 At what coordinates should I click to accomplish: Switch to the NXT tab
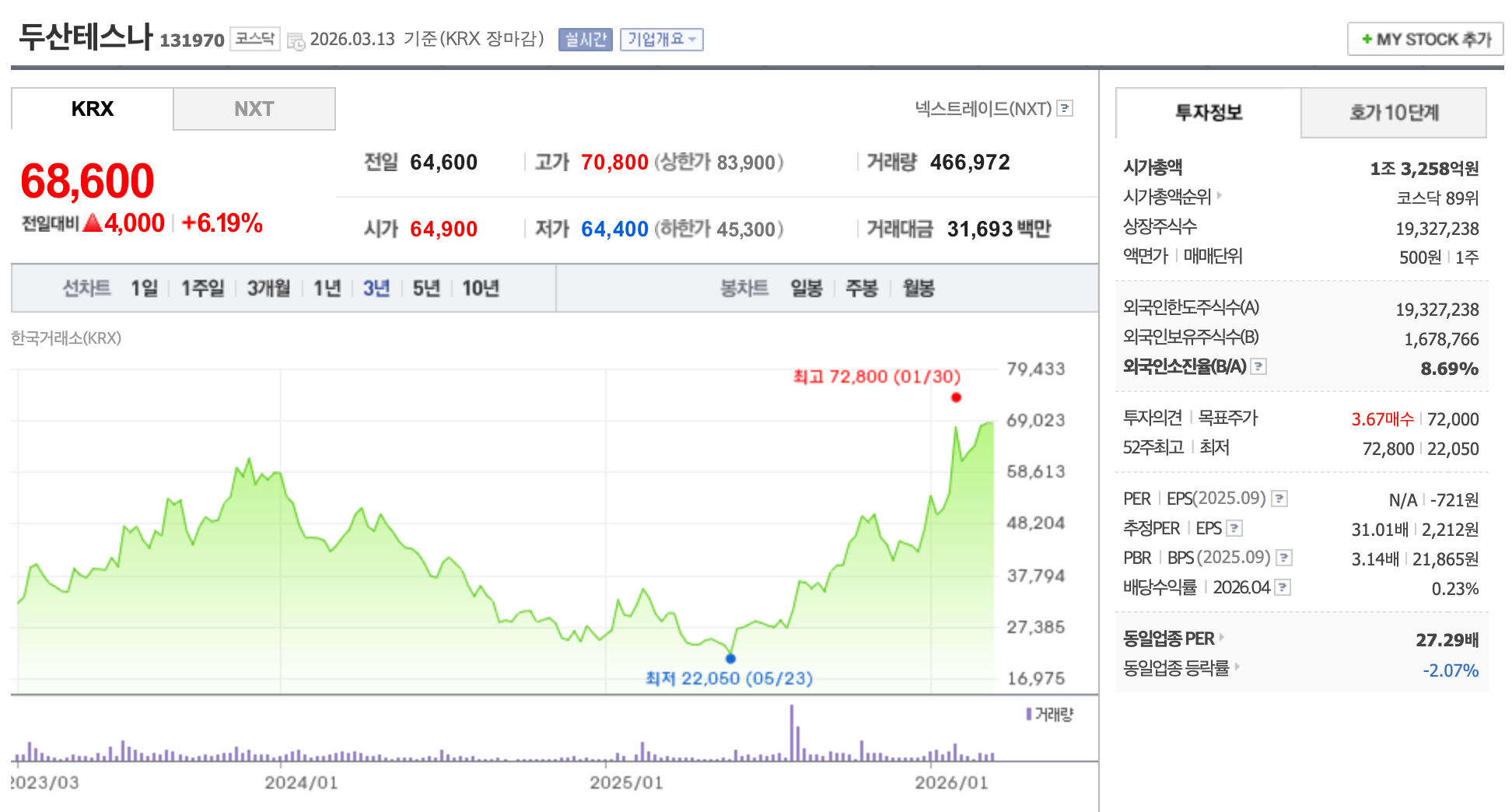[254, 109]
